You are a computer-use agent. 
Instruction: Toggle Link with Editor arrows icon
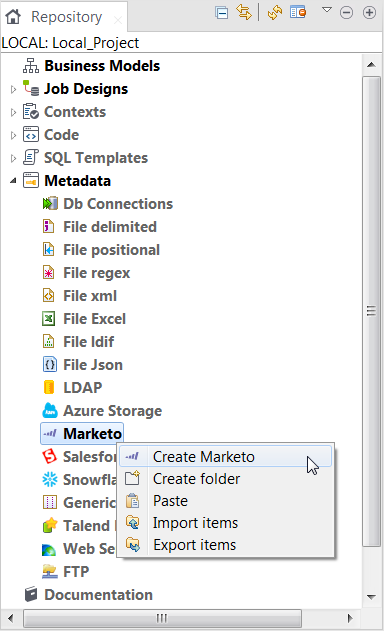[x=244, y=12]
